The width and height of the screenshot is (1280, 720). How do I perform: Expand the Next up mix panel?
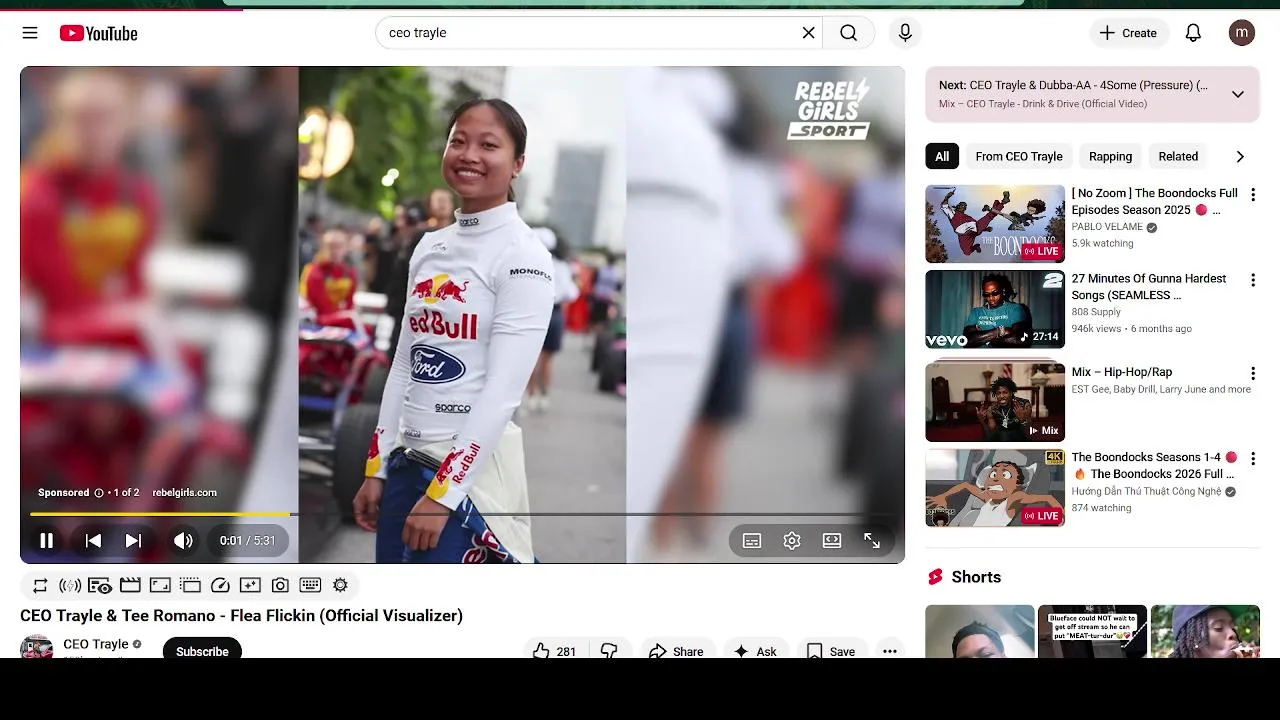click(1238, 94)
